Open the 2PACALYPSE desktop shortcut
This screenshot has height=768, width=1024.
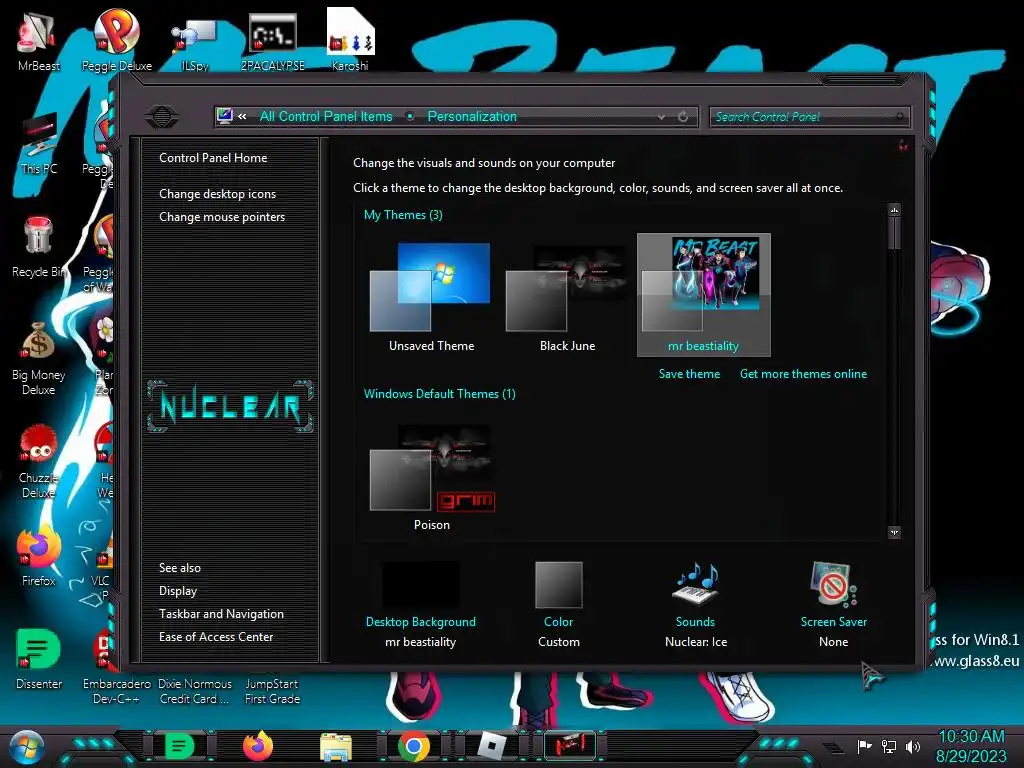click(x=272, y=40)
